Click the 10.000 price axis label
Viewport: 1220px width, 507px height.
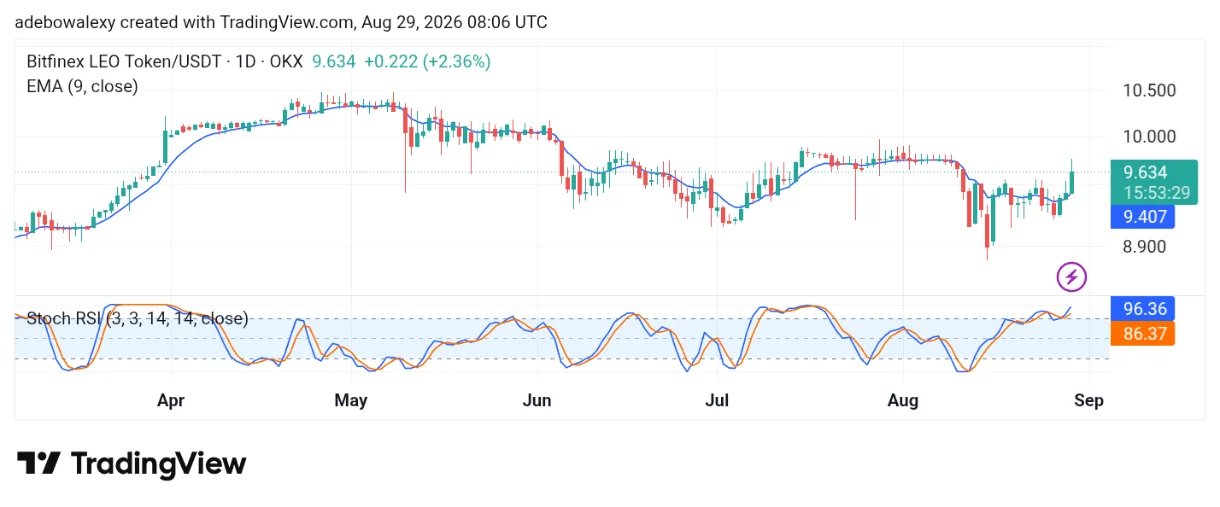[x=1150, y=137]
